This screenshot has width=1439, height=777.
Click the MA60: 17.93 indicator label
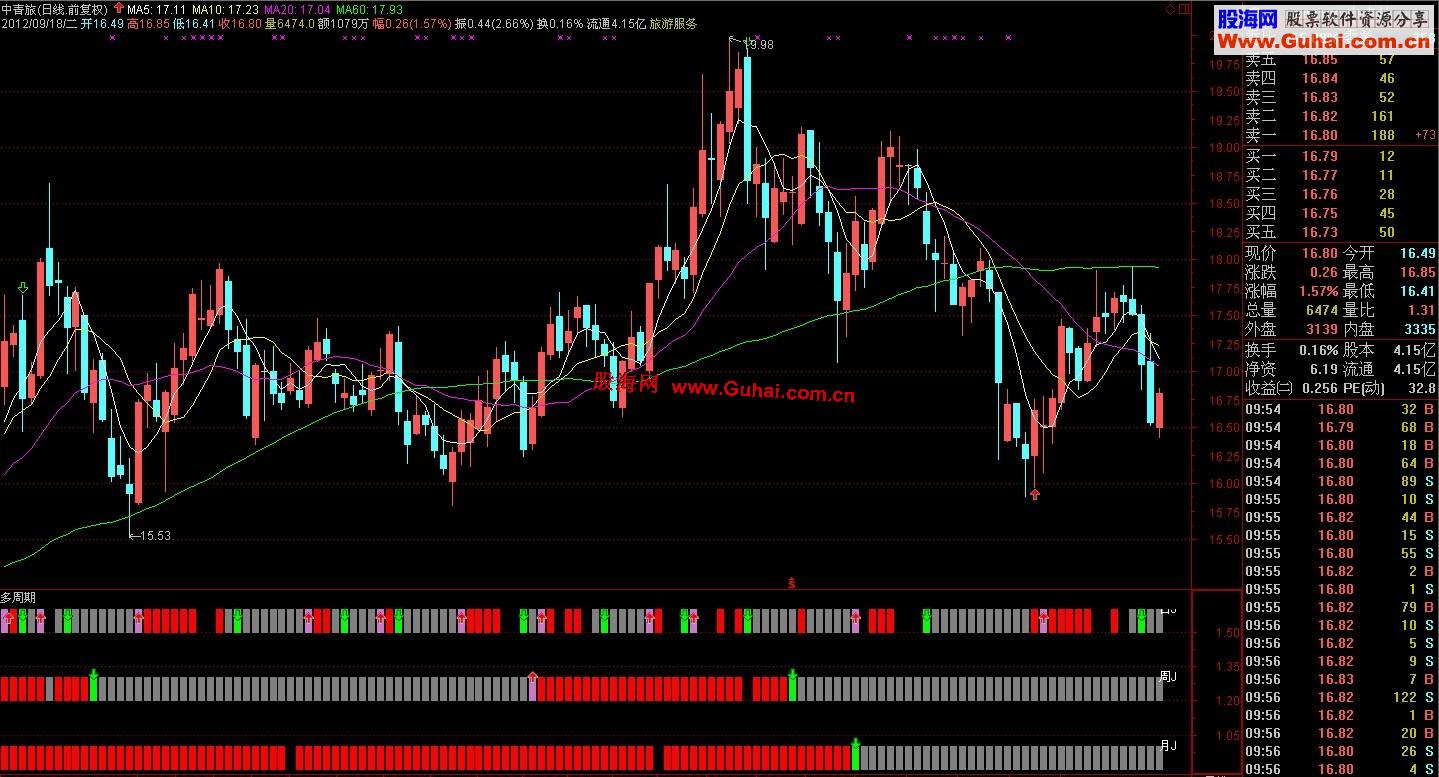pyautogui.click(x=368, y=9)
